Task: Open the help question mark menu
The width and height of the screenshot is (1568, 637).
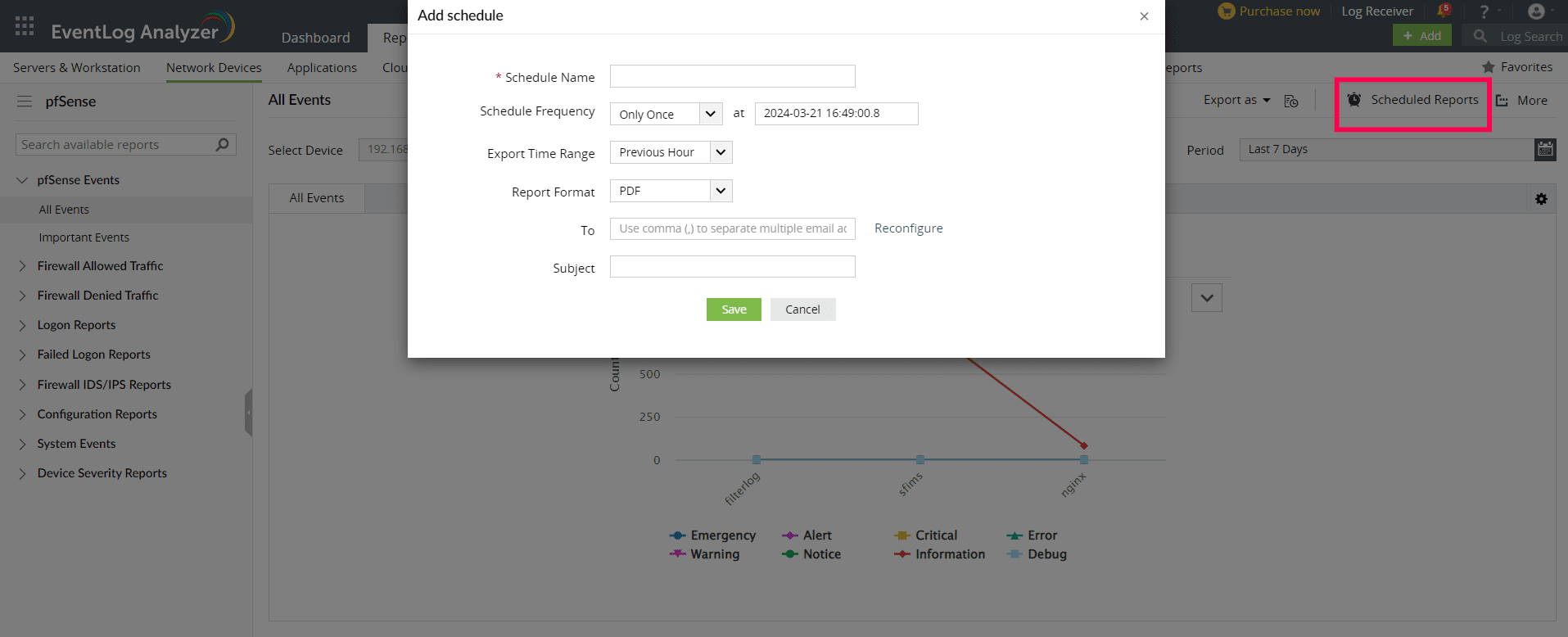Action: tap(1484, 11)
